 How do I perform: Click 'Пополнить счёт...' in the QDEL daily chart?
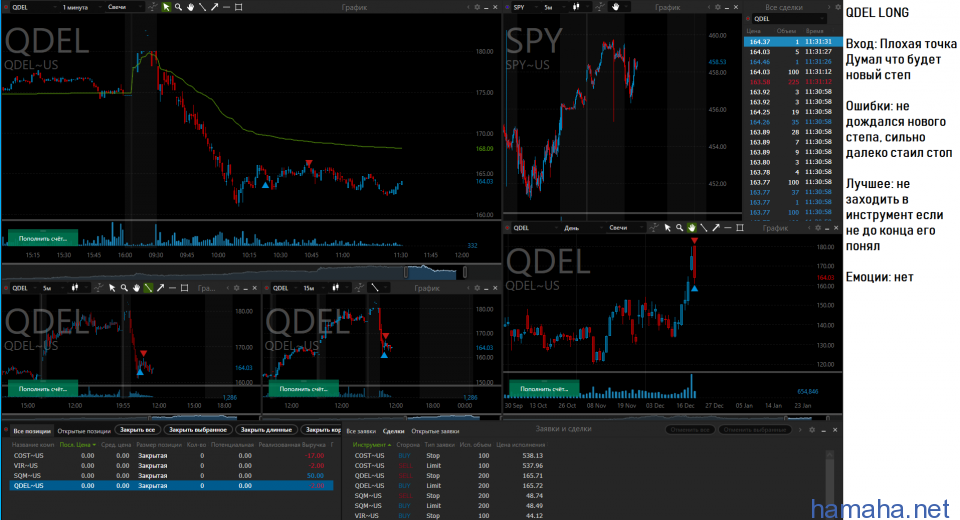point(544,388)
